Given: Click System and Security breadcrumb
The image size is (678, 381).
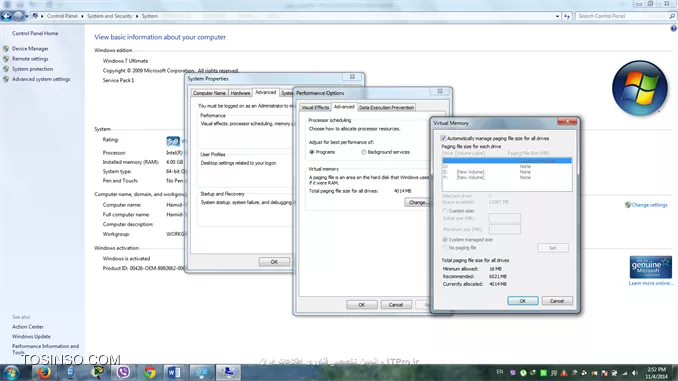Looking at the screenshot, I should click(109, 16).
